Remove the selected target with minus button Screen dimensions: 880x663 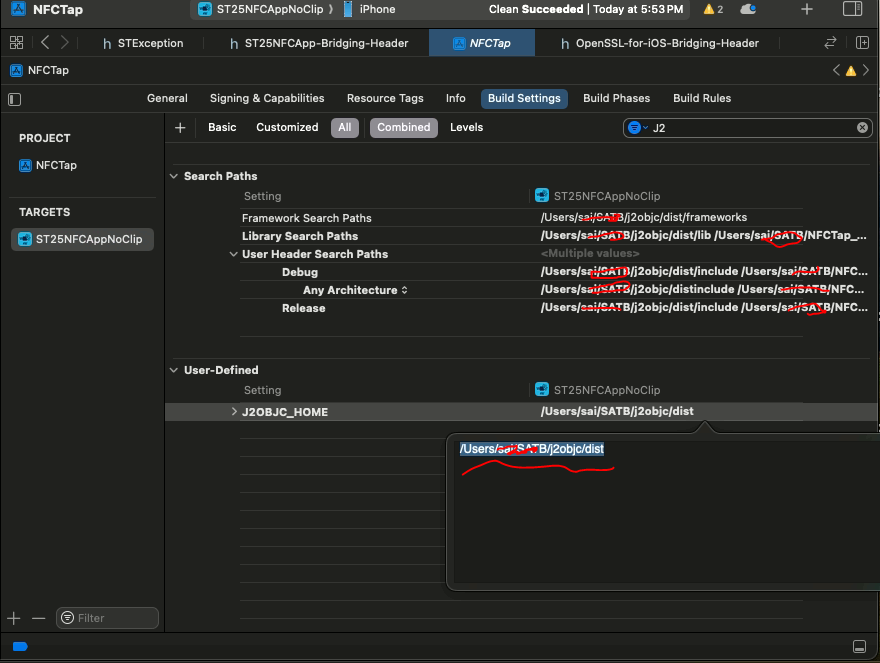coord(38,618)
